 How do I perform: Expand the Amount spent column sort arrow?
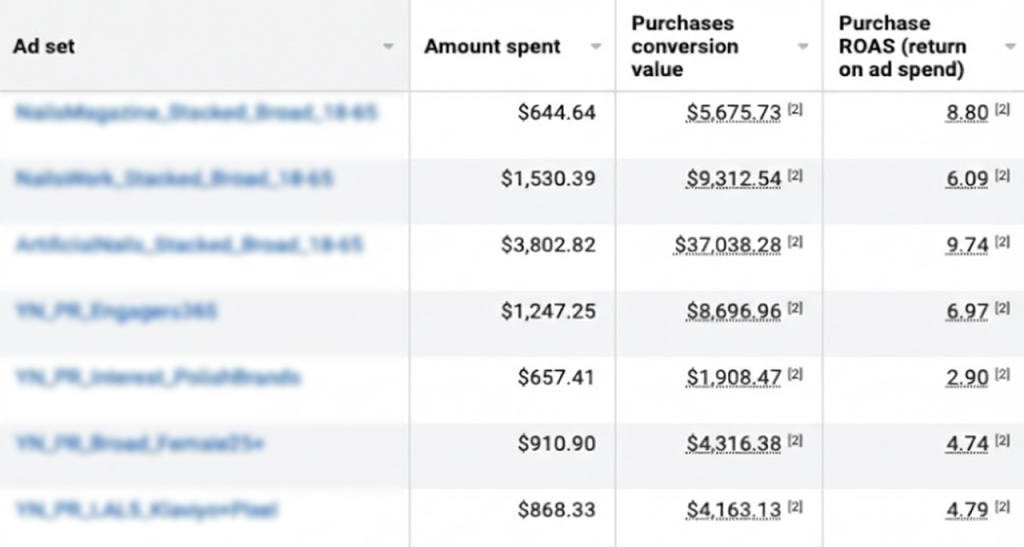(x=596, y=47)
